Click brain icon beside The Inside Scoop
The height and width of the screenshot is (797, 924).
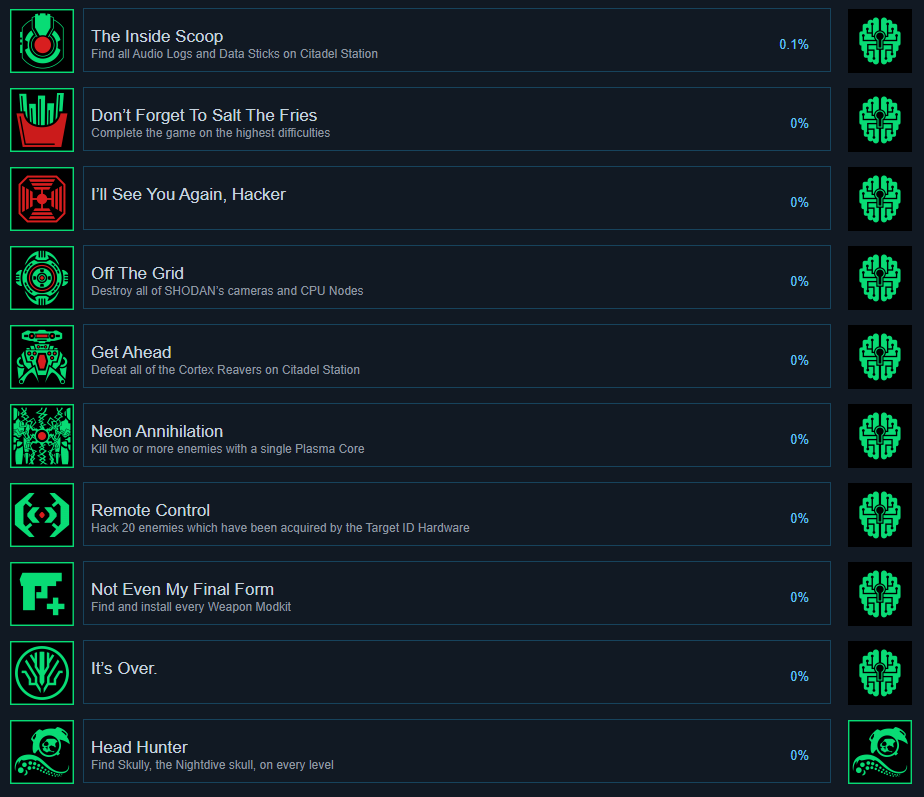tap(880, 41)
